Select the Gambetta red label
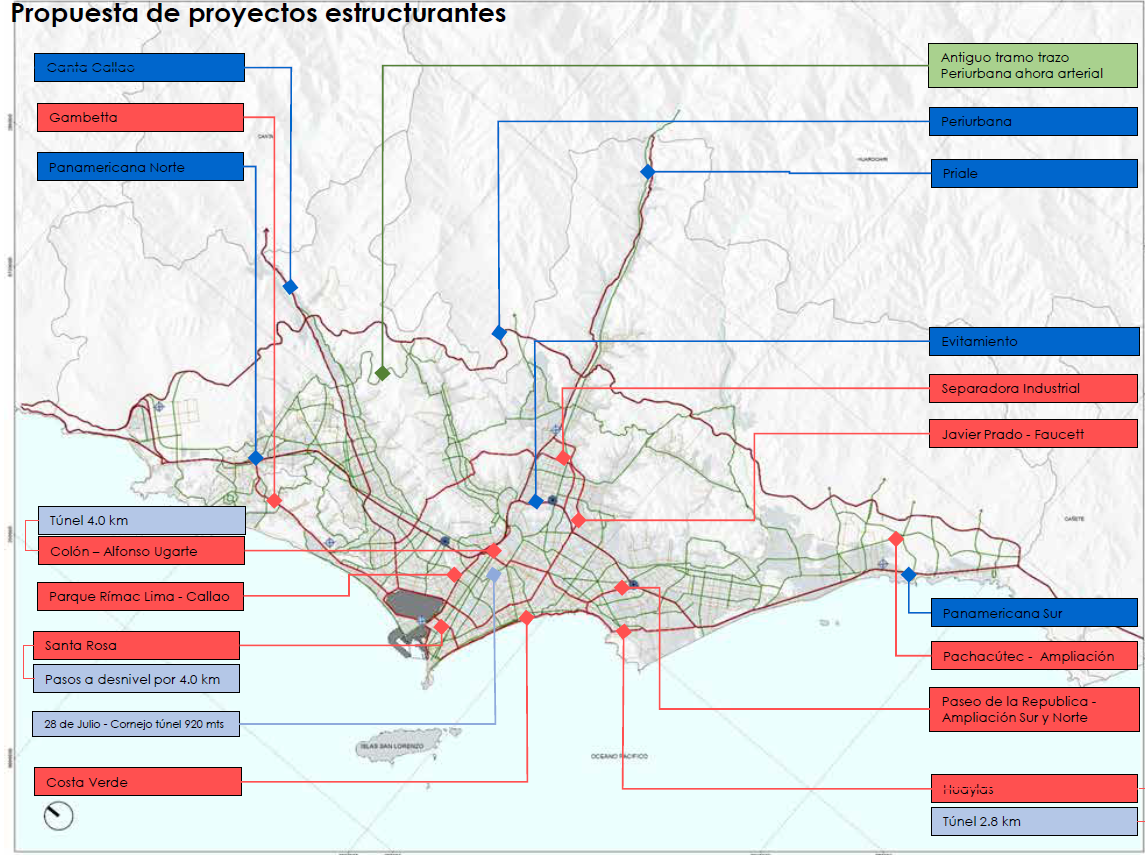The height and width of the screenshot is (855, 1145). 140,118
